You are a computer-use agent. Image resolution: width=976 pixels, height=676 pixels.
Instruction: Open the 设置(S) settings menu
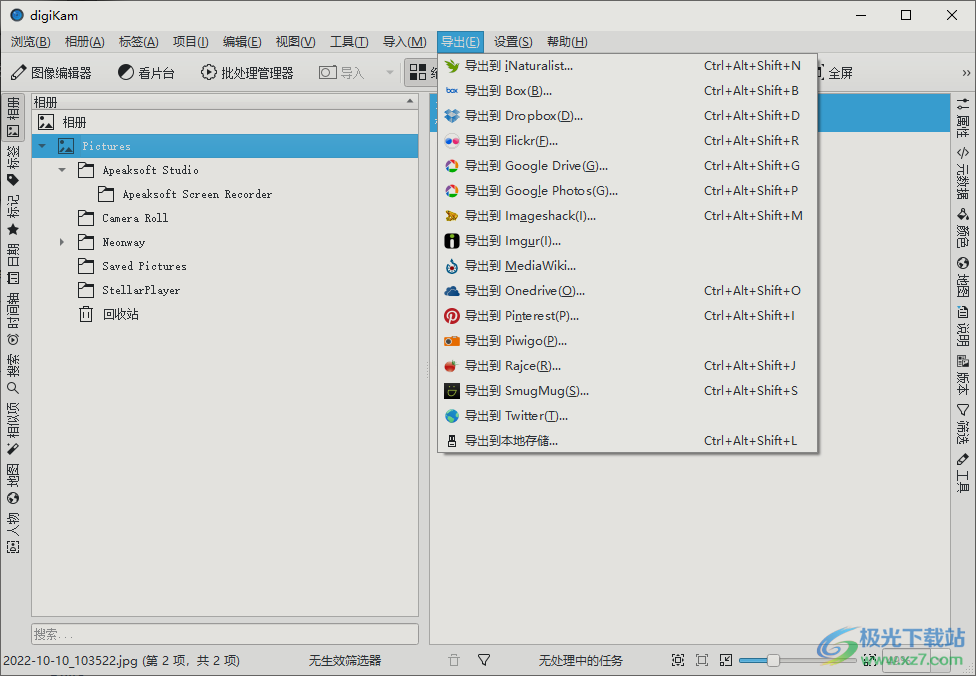(x=513, y=41)
